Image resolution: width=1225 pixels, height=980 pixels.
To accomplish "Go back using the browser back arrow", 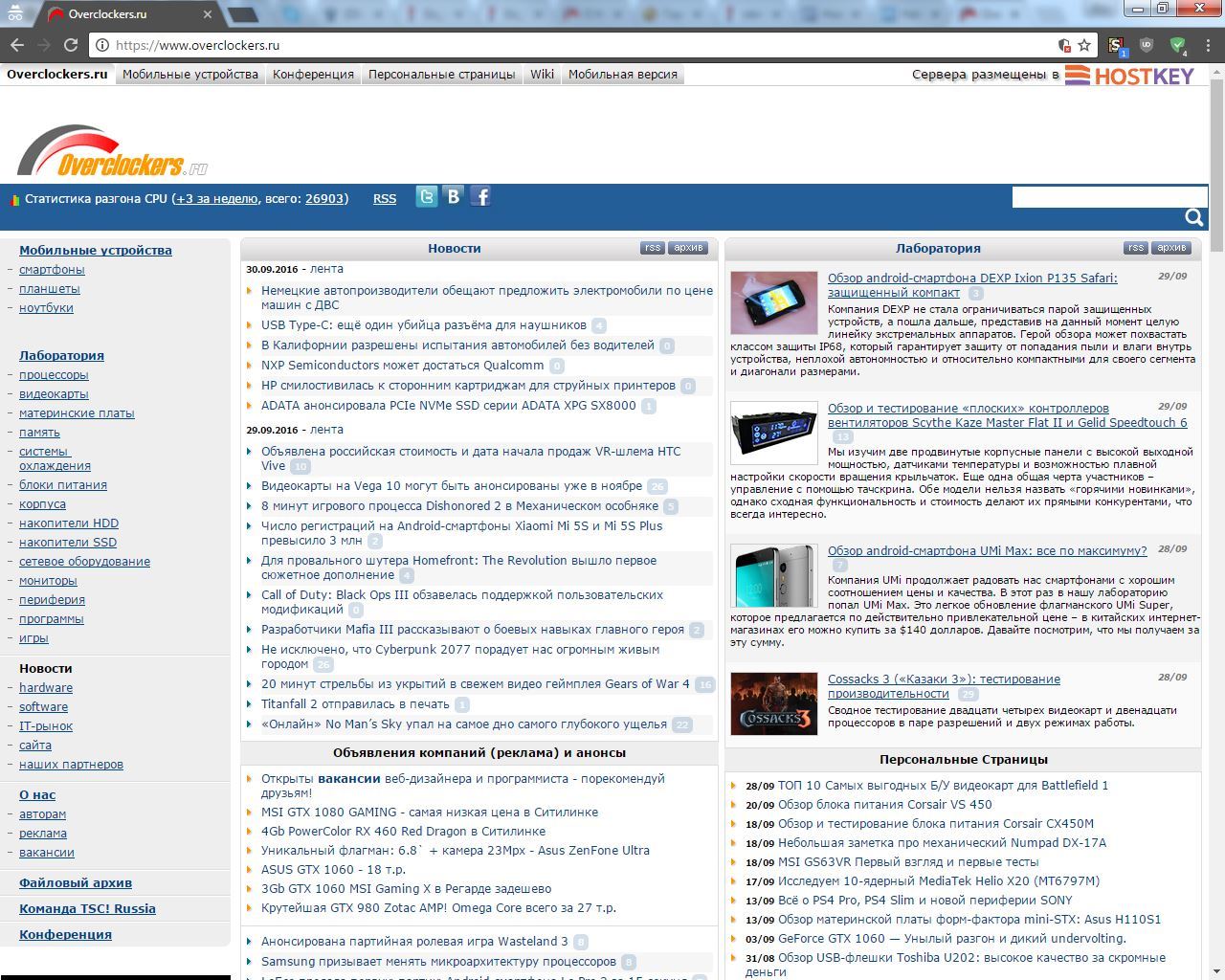I will pos(17,45).
